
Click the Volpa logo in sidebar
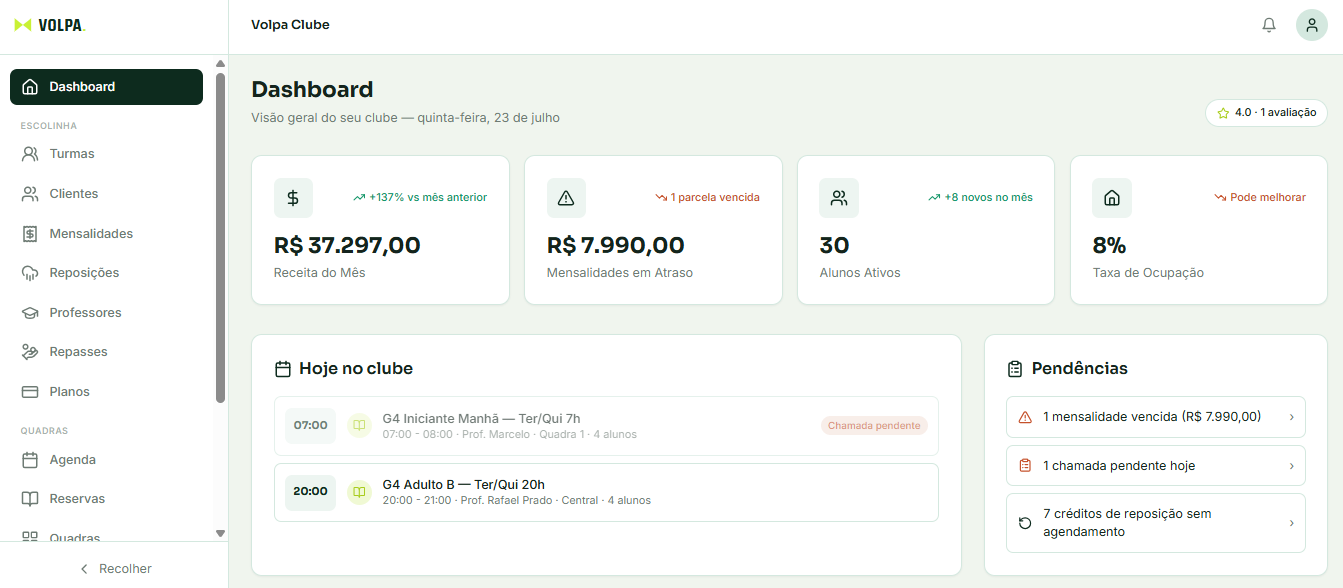coord(50,25)
